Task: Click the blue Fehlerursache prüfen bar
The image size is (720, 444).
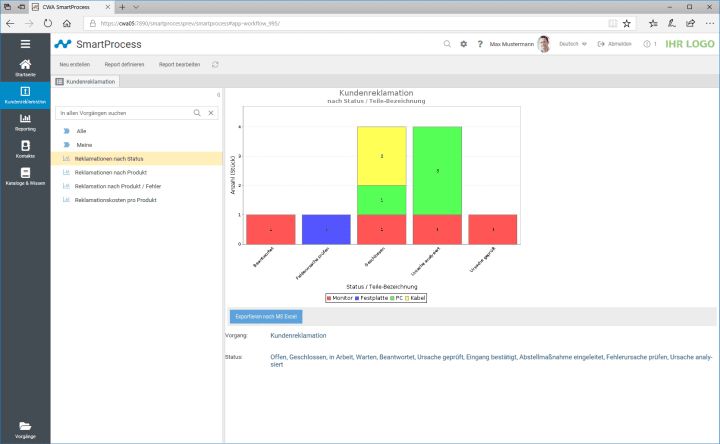Action: (326, 229)
